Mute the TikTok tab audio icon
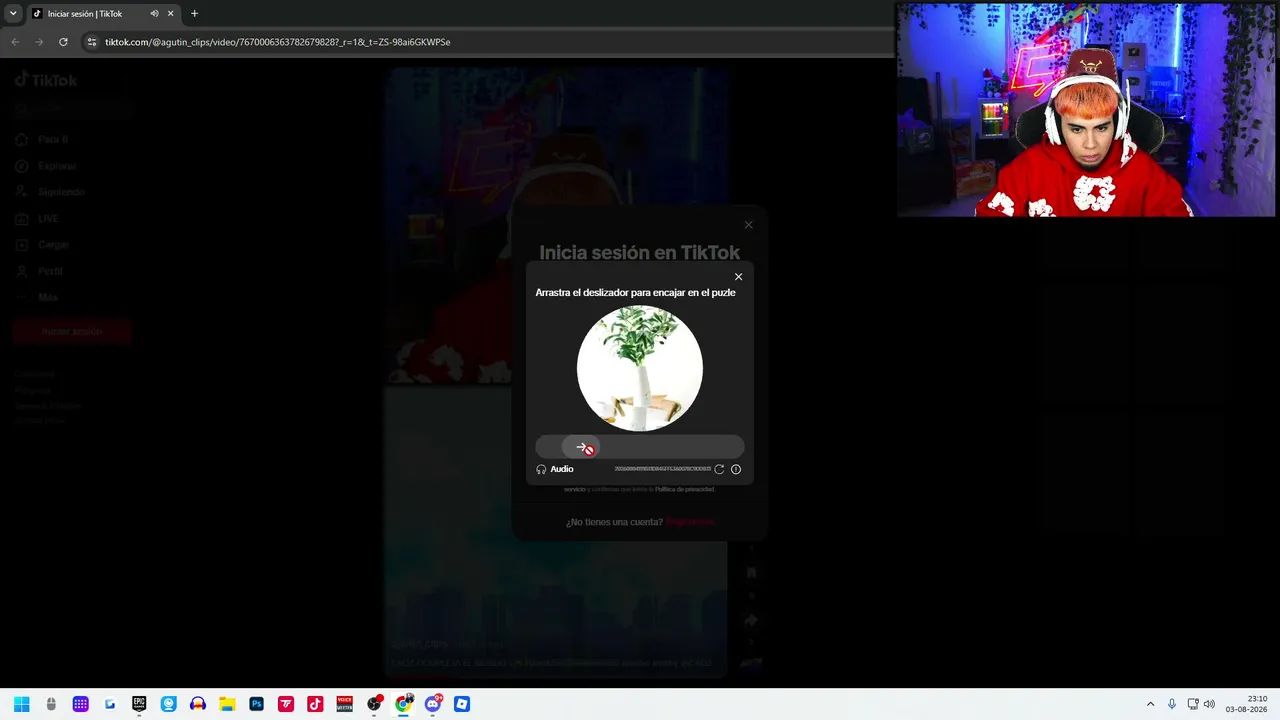The width and height of the screenshot is (1280, 720). 154,14
